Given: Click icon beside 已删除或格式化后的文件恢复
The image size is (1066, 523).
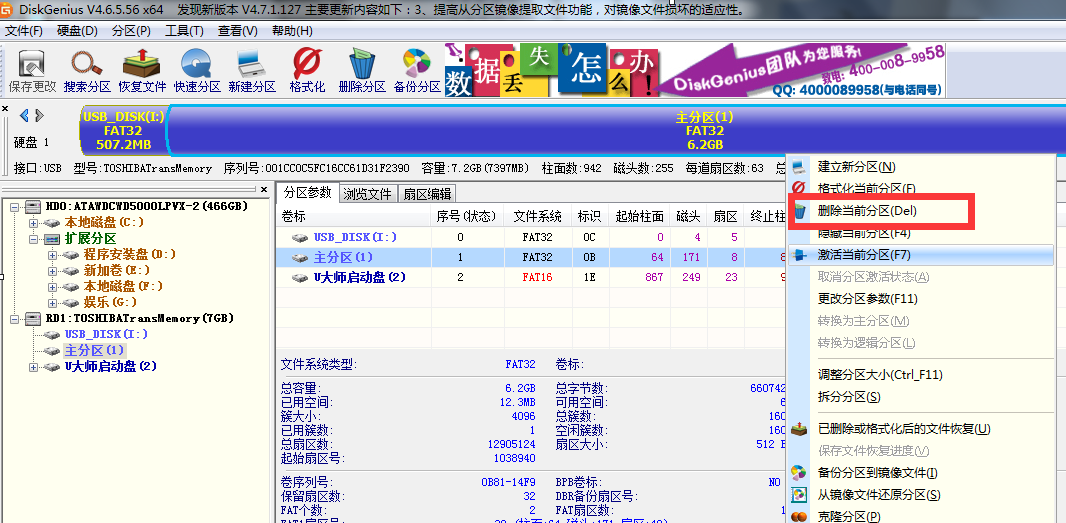Looking at the screenshot, I should tap(800, 429).
